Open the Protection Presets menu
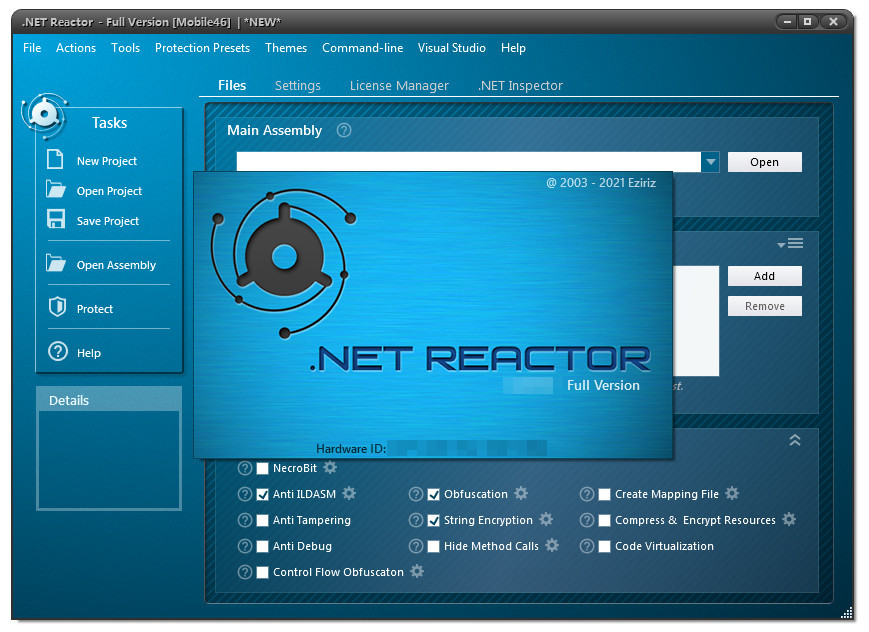Image resolution: width=869 pixels, height=632 pixels. click(x=202, y=48)
